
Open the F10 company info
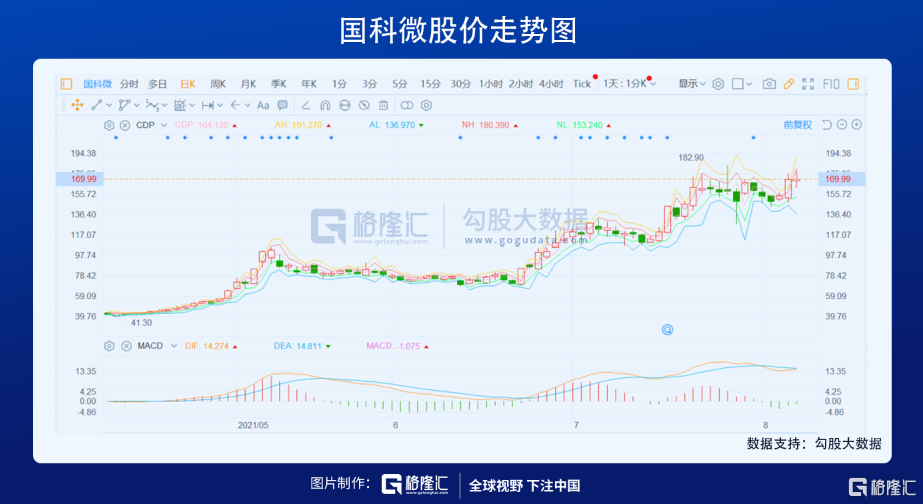click(831, 84)
